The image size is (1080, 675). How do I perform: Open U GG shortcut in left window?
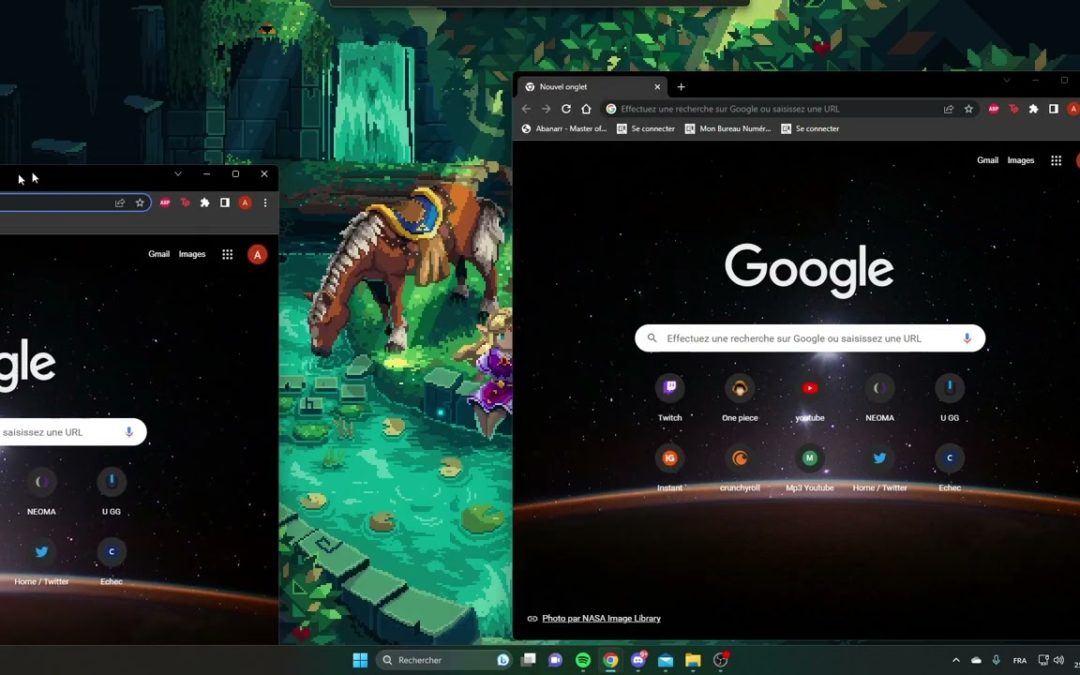[112, 492]
